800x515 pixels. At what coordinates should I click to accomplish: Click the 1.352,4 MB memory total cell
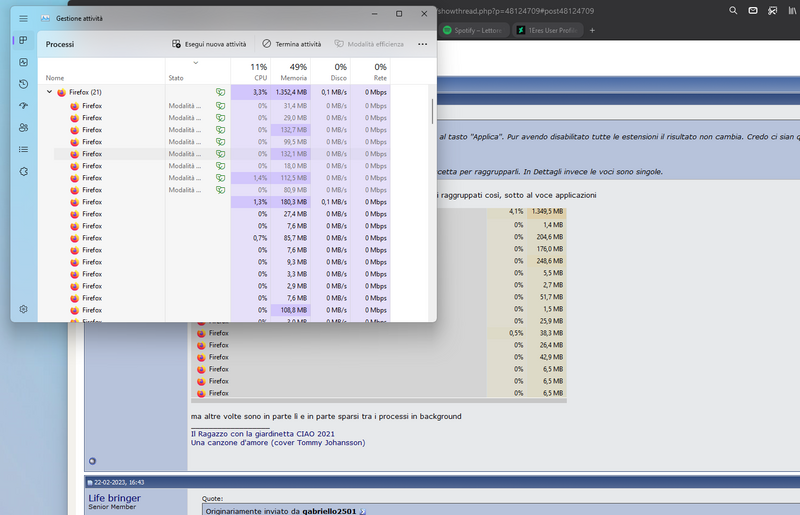pyautogui.click(x=290, y=92)
